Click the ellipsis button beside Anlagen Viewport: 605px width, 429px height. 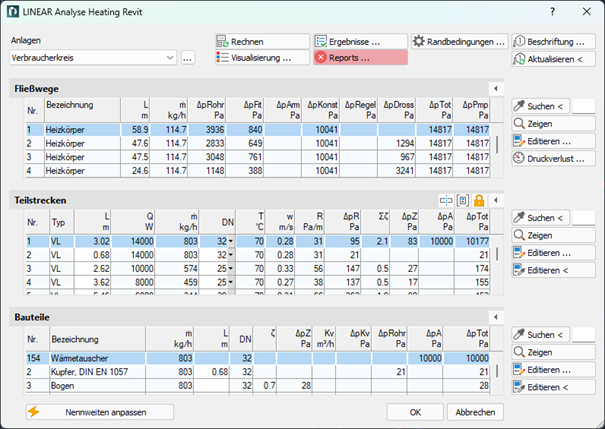pos(188,58)
